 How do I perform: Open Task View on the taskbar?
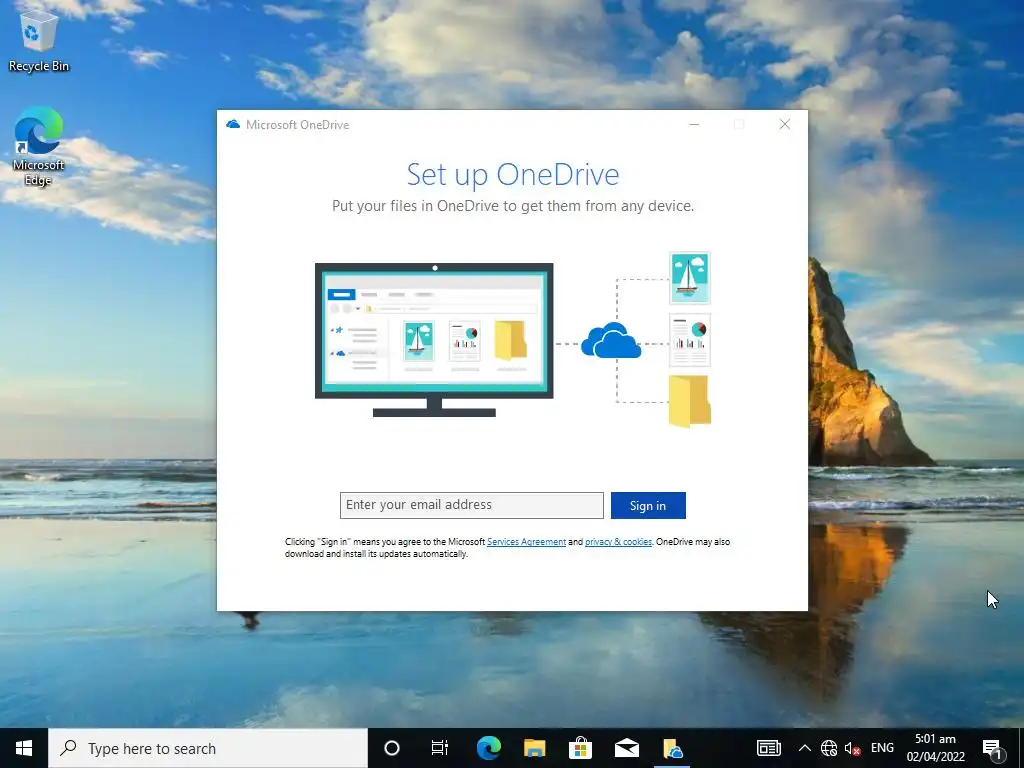(440, 748)
